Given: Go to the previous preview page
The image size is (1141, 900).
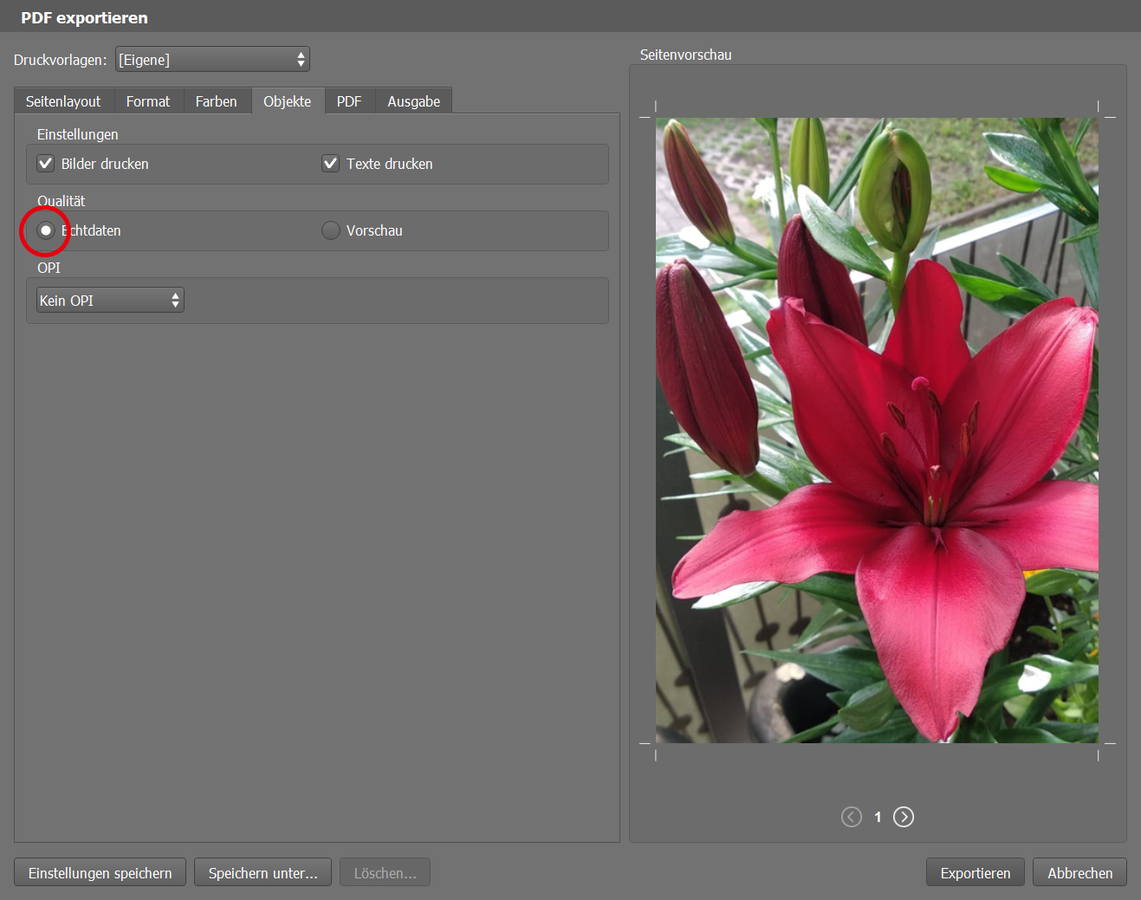Looking at the screenshot, I should coord(851,817).
